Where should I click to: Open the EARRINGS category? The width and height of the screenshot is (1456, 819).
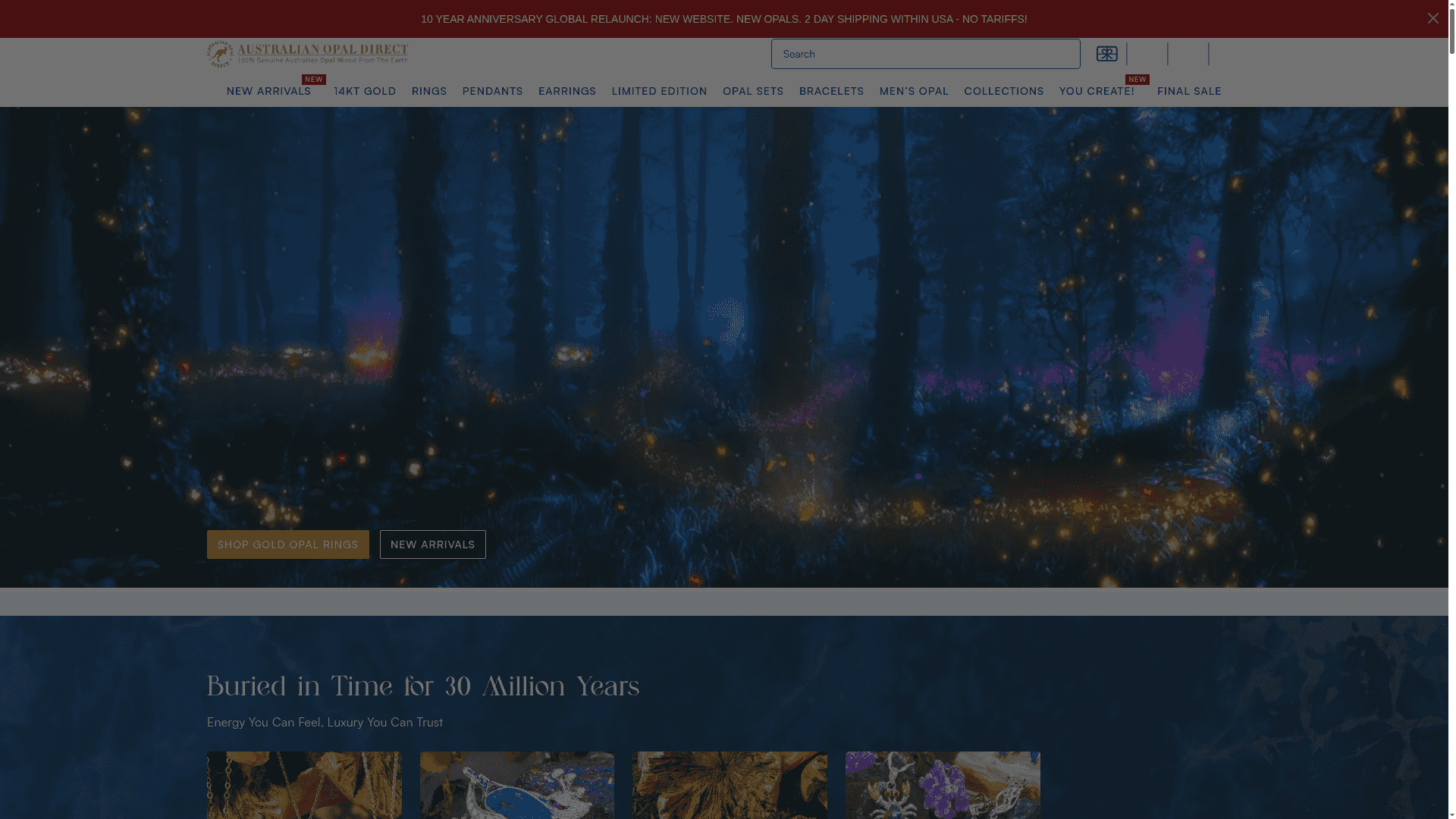[x=566, y=91]
